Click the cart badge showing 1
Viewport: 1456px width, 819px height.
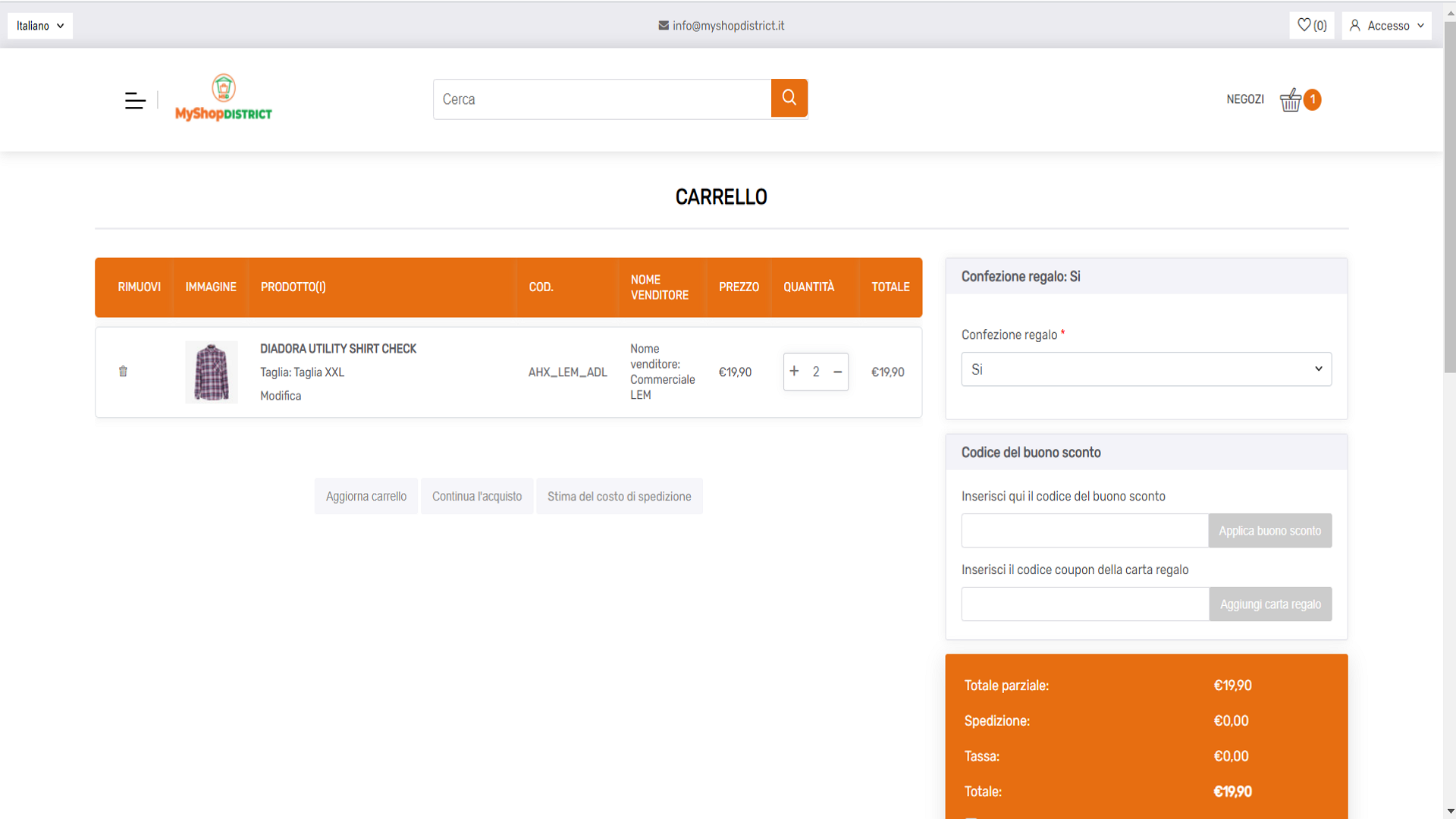tap(1313, 99)
